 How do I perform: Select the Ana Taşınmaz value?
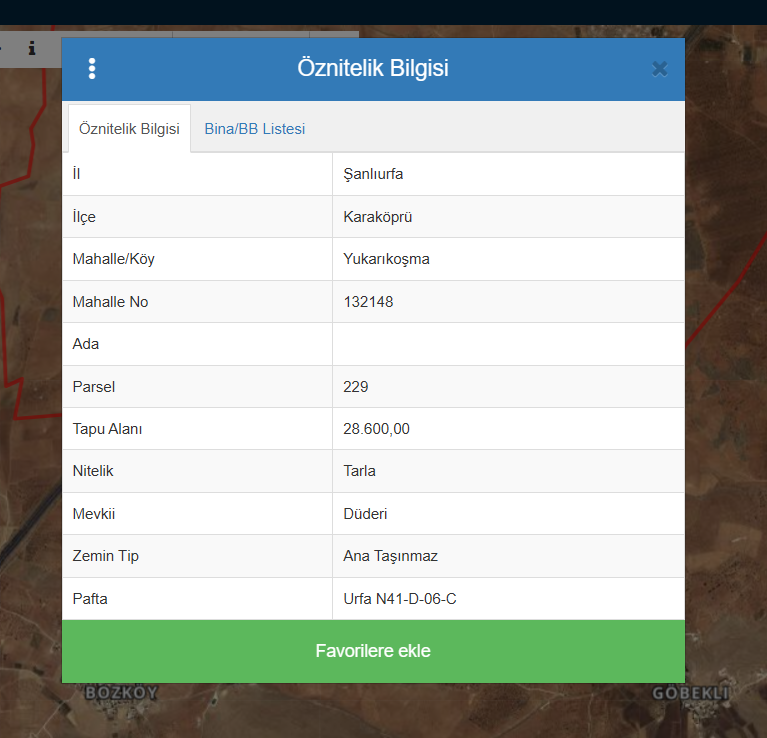click(390, 556)
